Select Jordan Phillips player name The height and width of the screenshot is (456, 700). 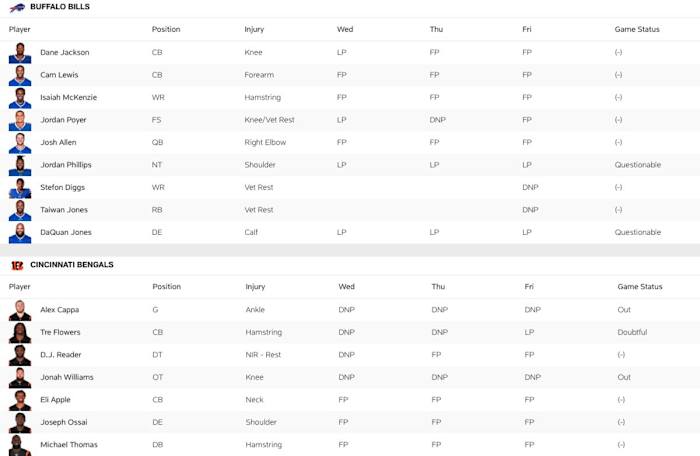pos(66,165)
